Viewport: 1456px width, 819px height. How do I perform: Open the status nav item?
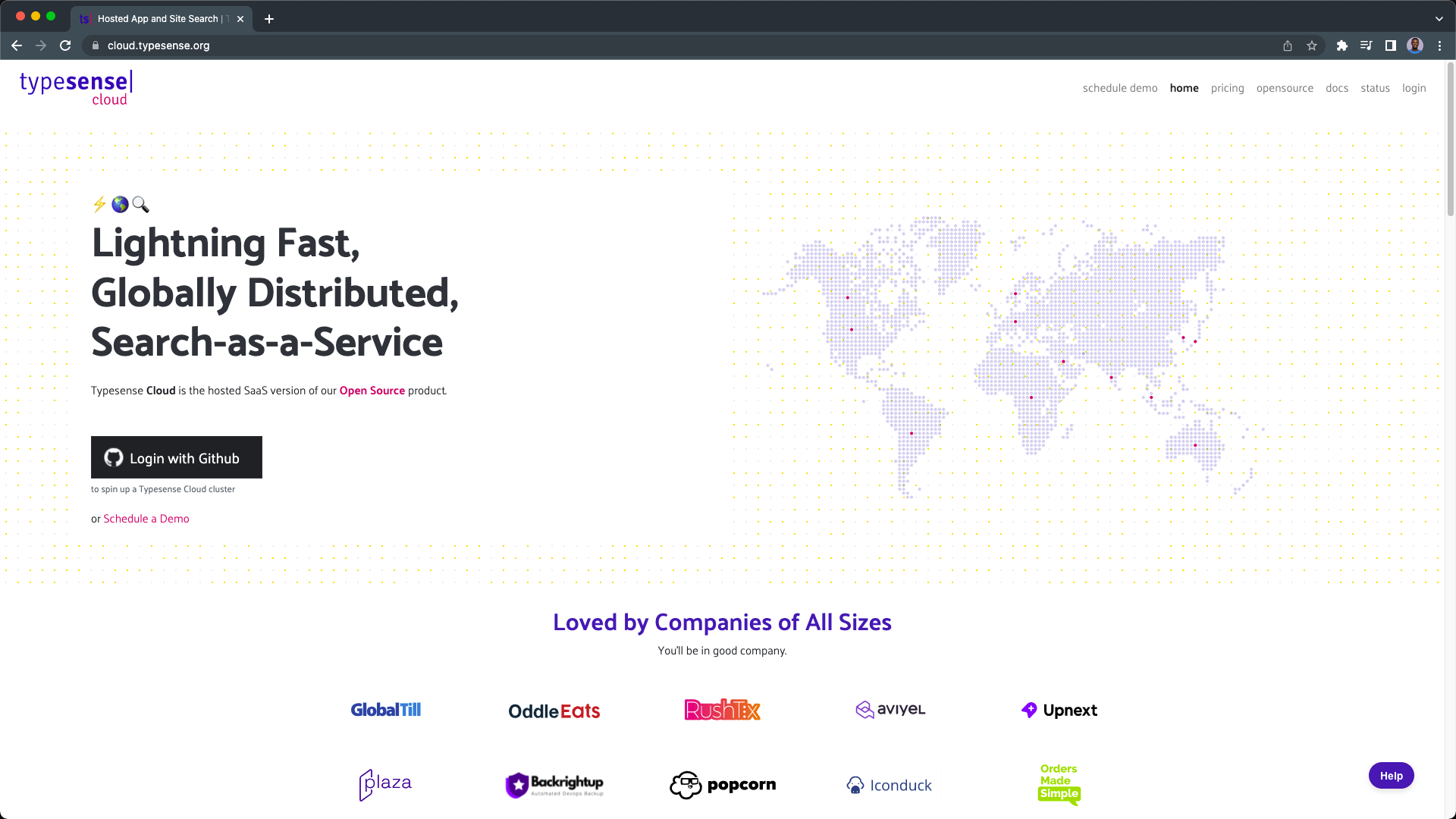(1375, 88)
